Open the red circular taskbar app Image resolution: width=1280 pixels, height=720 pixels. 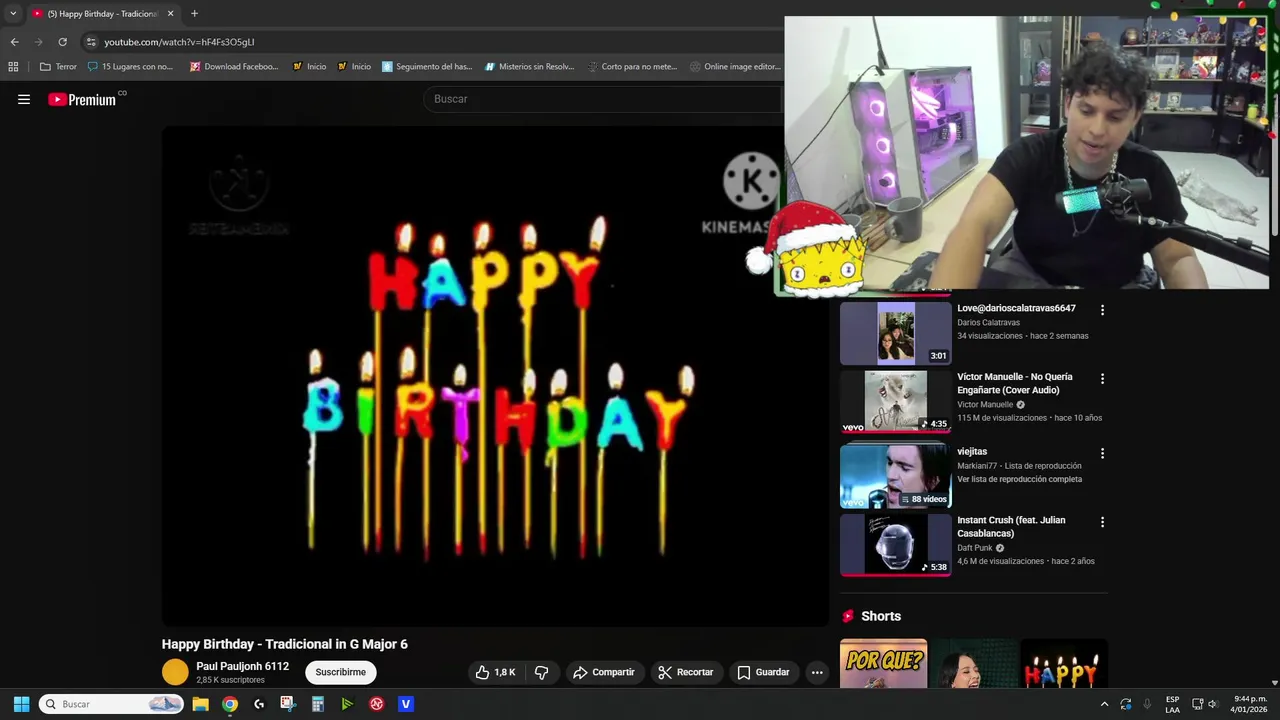[x=376, y=704]
